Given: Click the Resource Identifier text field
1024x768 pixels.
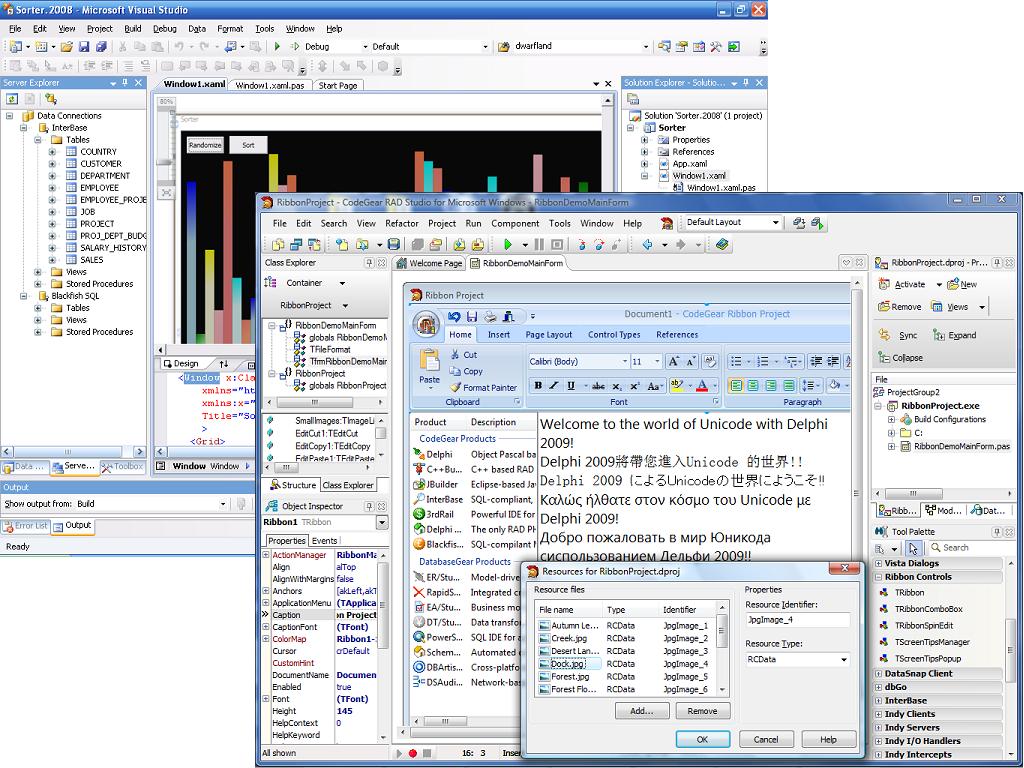Looking at the screenshot, I should 797,620.
